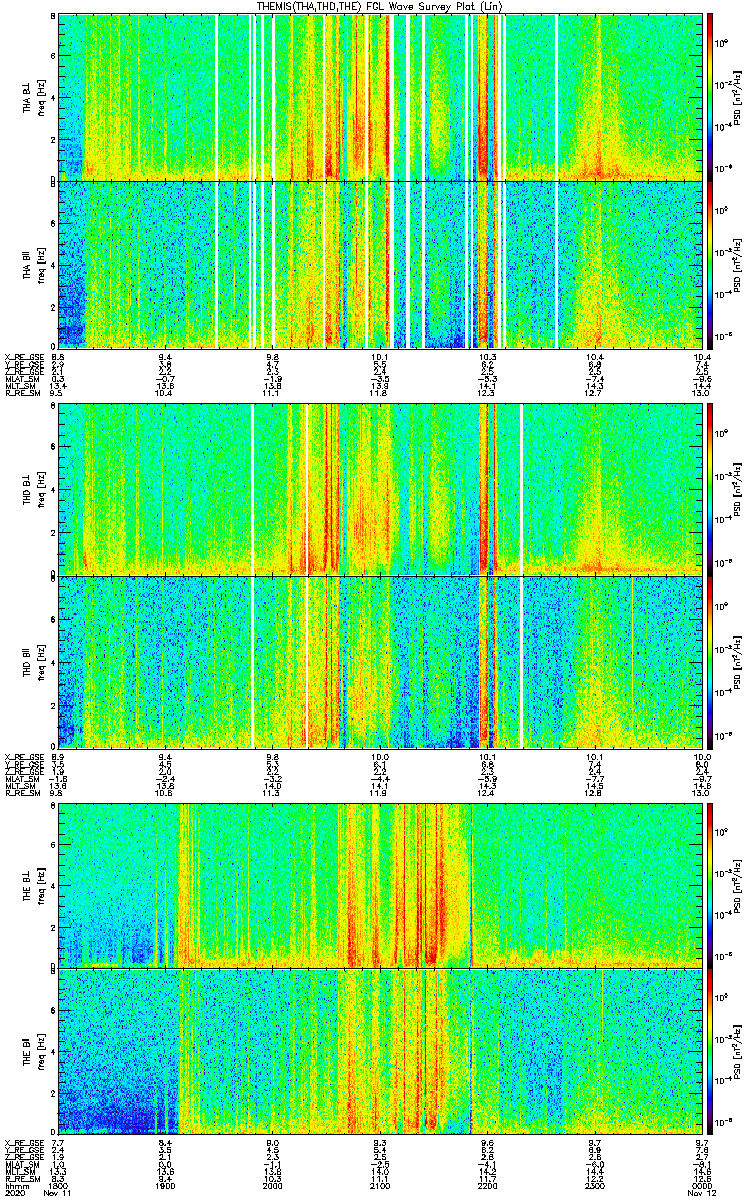Select the THA B-perpendicular spectrogram panel

[x=383, y=97]
